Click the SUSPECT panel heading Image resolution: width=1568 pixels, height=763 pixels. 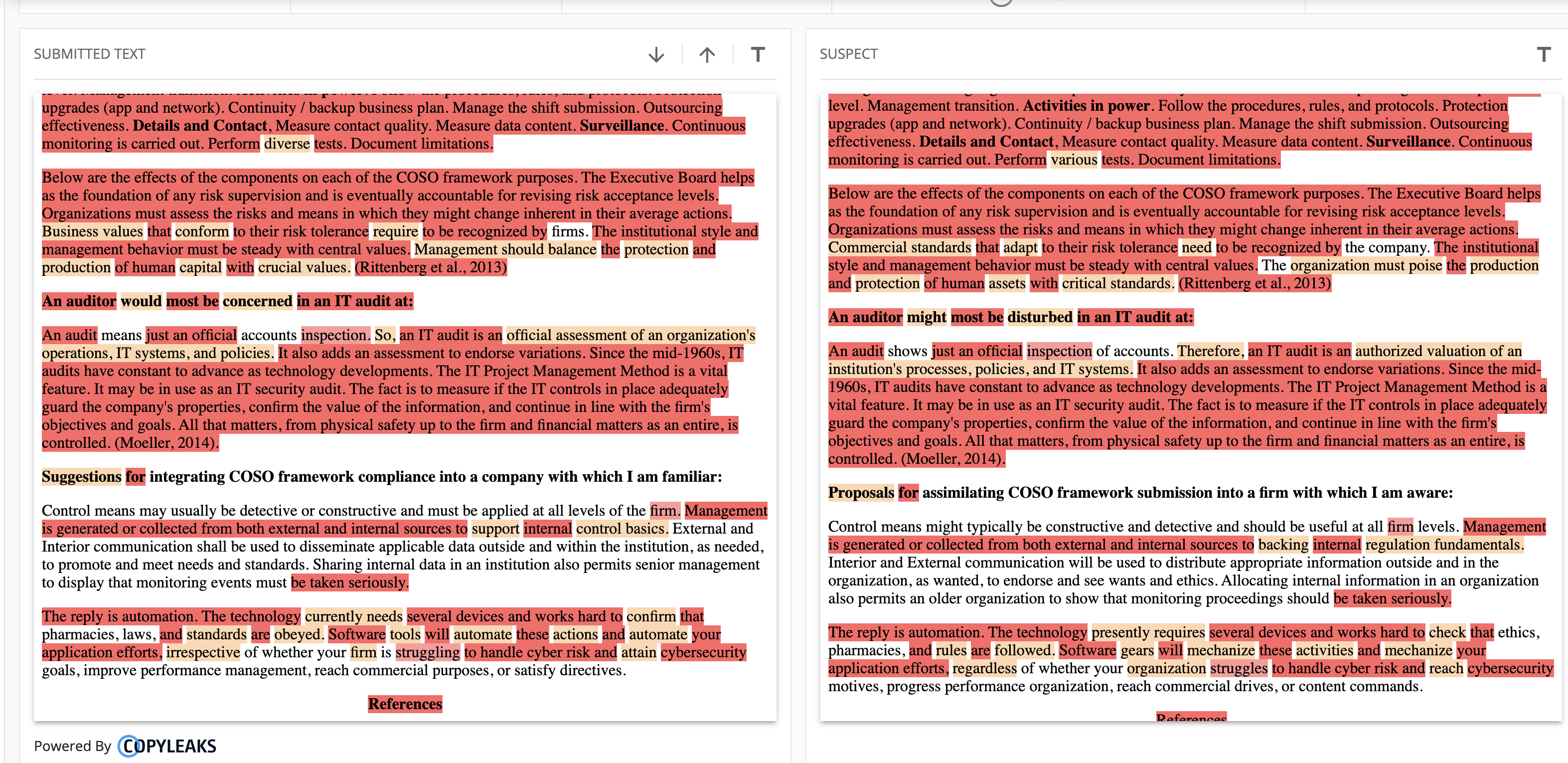[x=848, y=54]
